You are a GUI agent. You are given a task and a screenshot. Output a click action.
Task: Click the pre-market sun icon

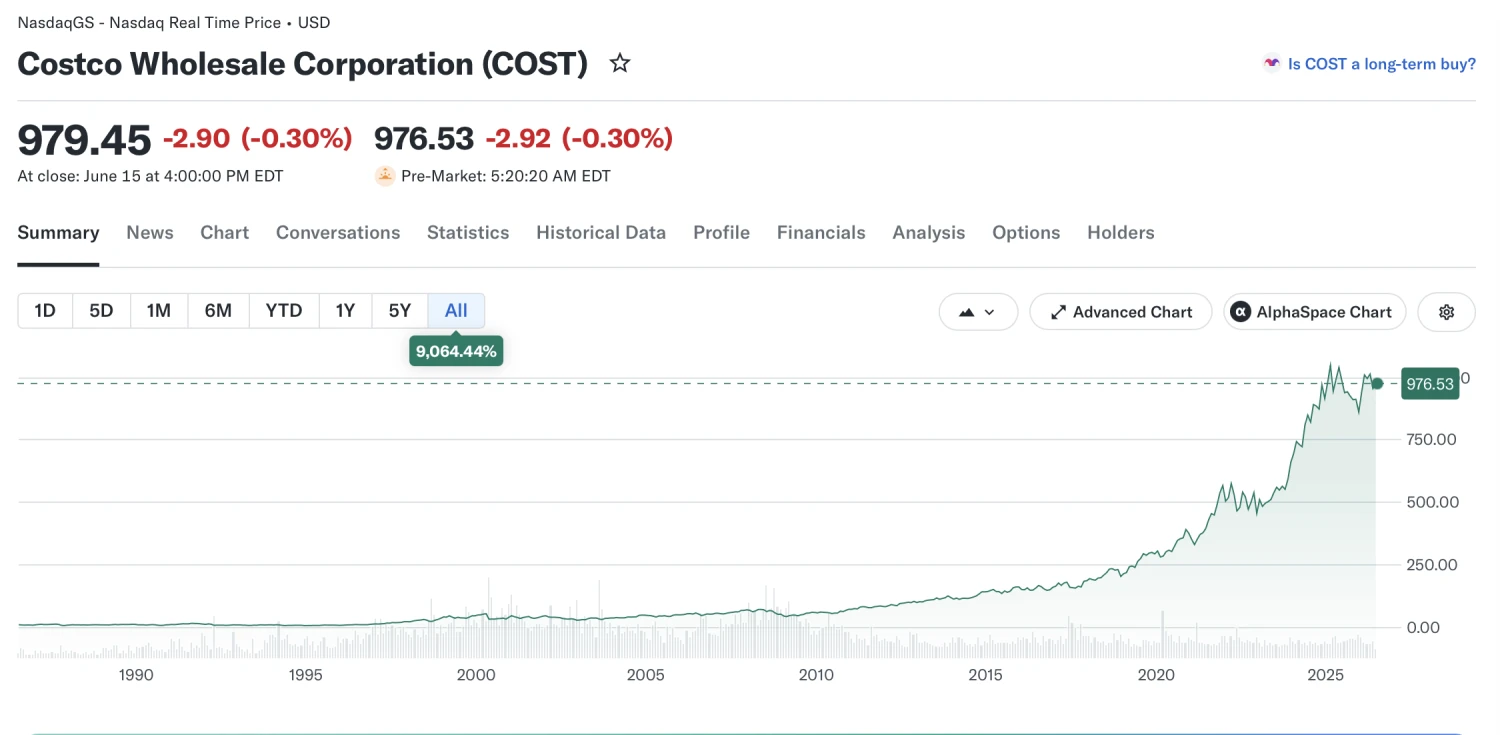[x=385, y=176]
